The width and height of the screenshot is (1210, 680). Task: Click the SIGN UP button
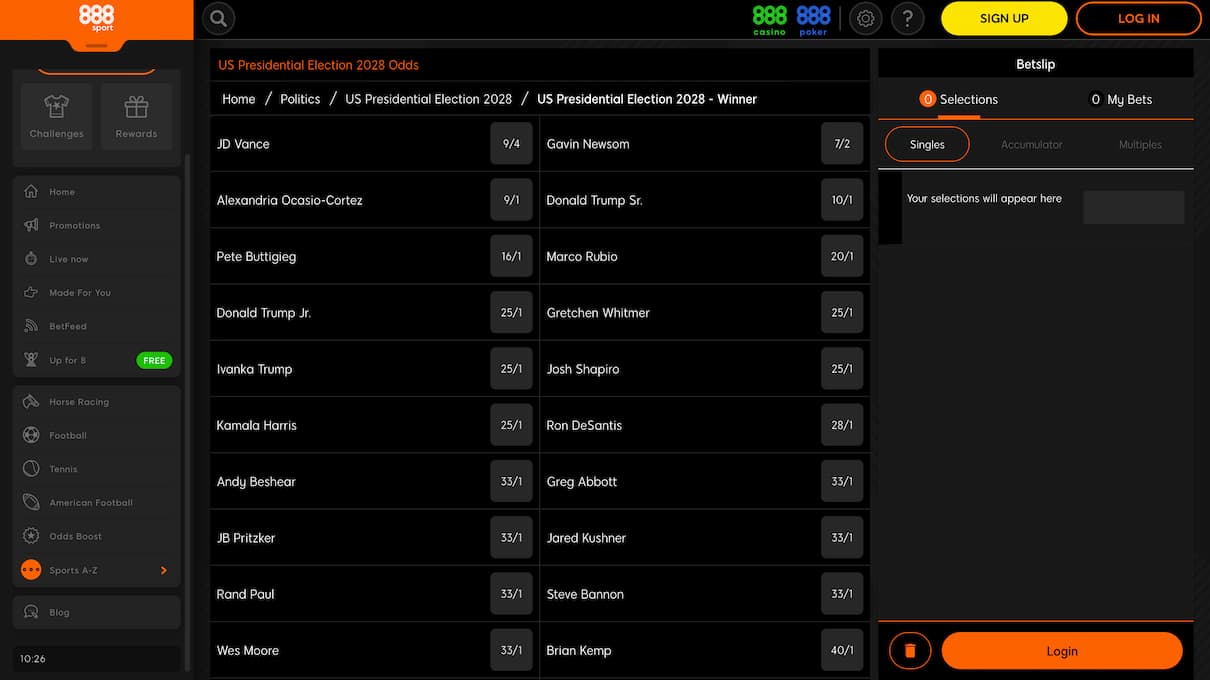point(1003,18)
